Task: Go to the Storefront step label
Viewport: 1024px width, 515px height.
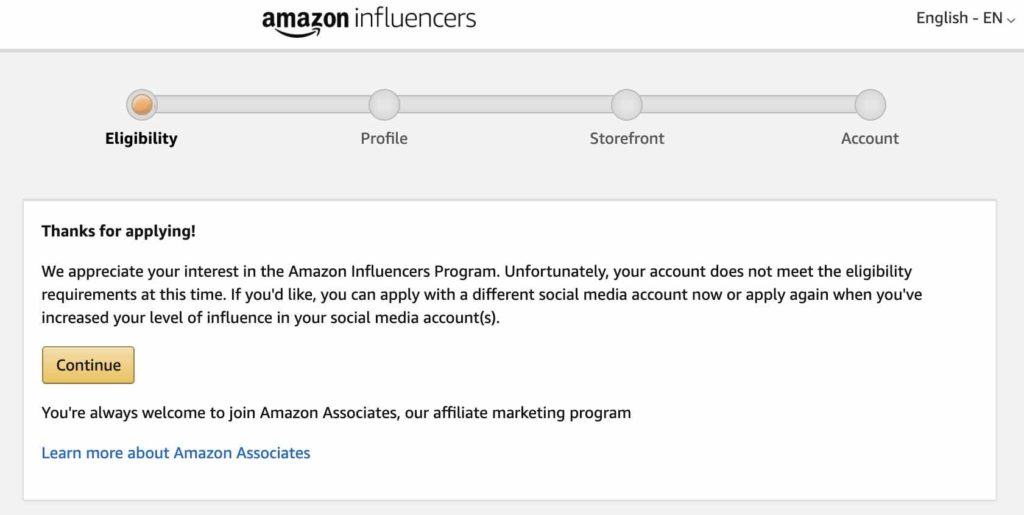Action: coord(627,138)
